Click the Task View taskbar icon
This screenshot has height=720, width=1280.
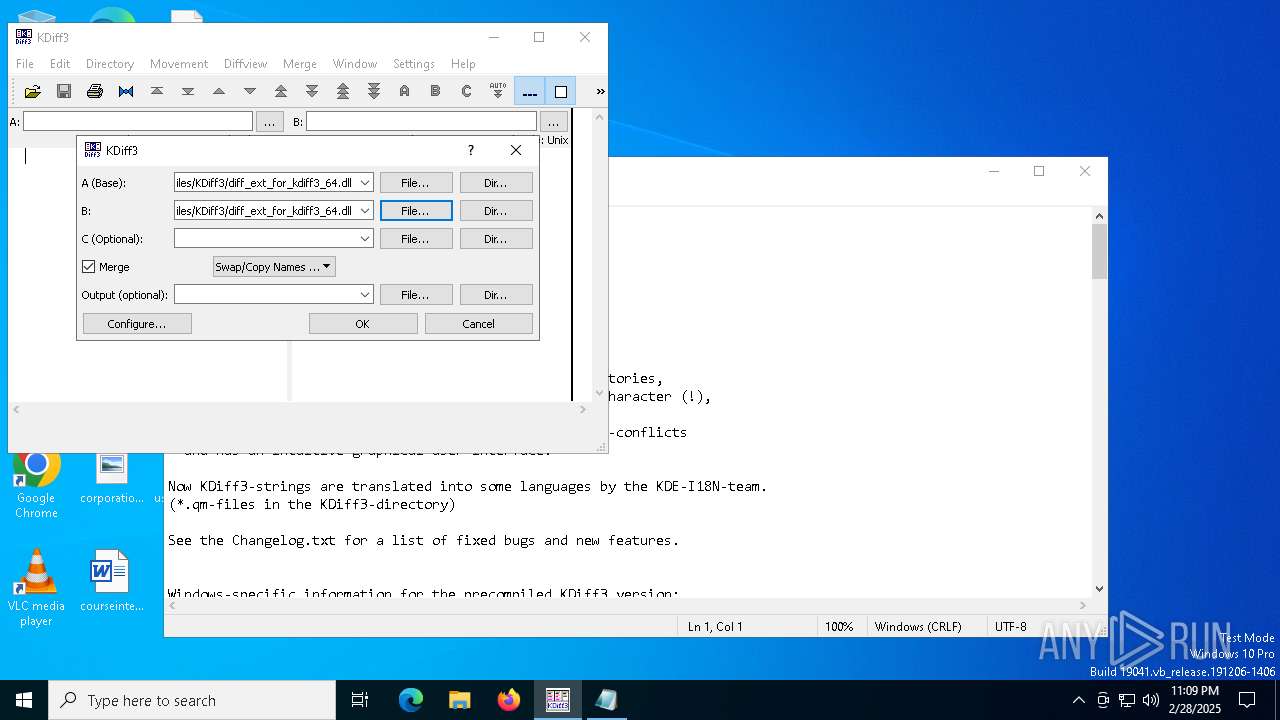click(360, 700)
